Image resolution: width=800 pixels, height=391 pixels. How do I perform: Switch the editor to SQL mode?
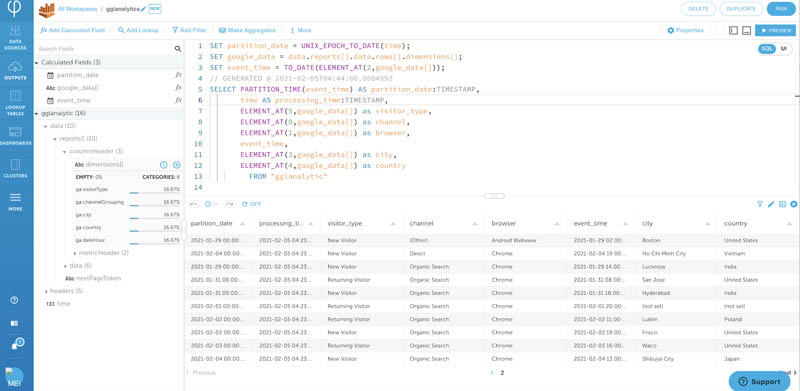coord(766,48)
